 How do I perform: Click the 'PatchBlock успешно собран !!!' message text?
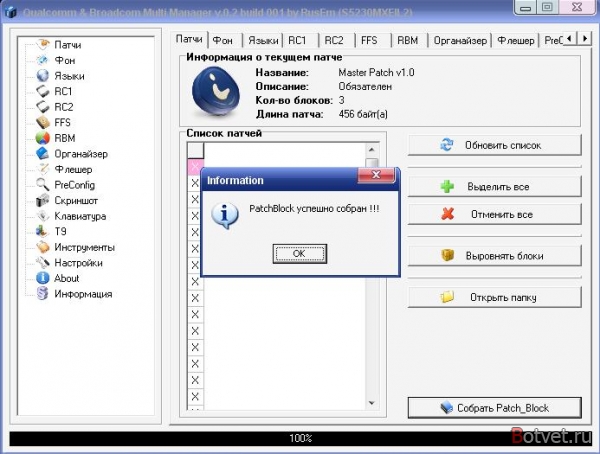point(314,209)
